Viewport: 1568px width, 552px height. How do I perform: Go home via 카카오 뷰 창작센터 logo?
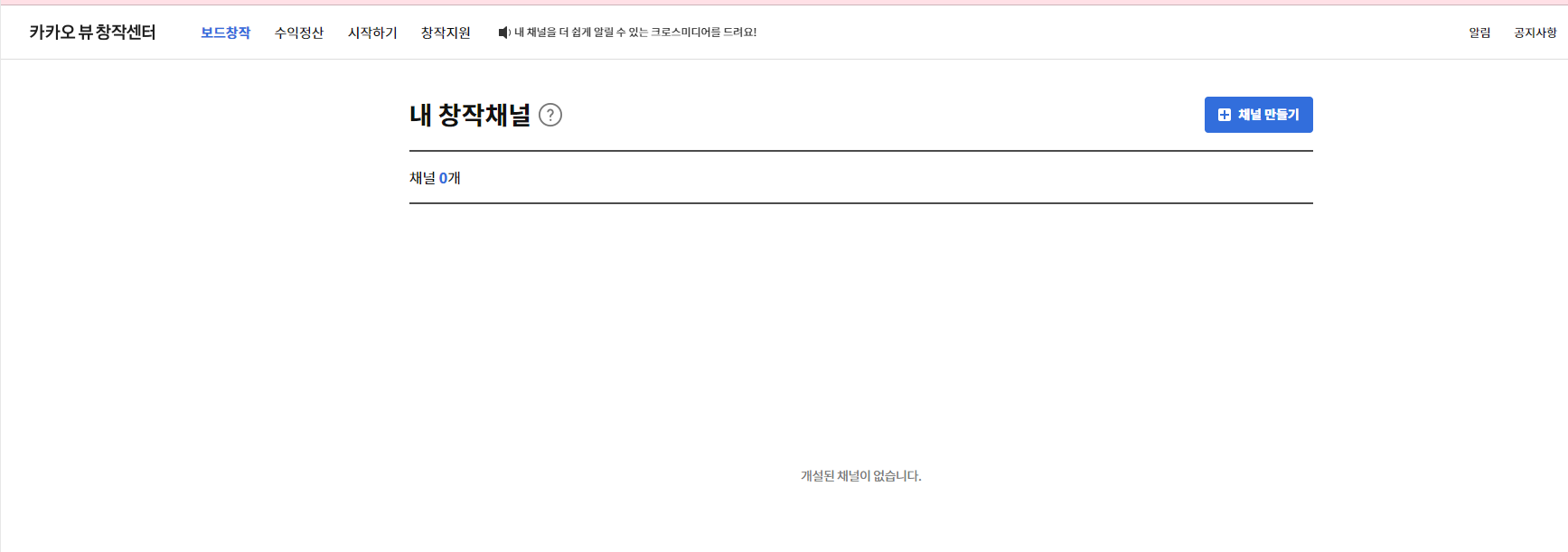point(92,33)
